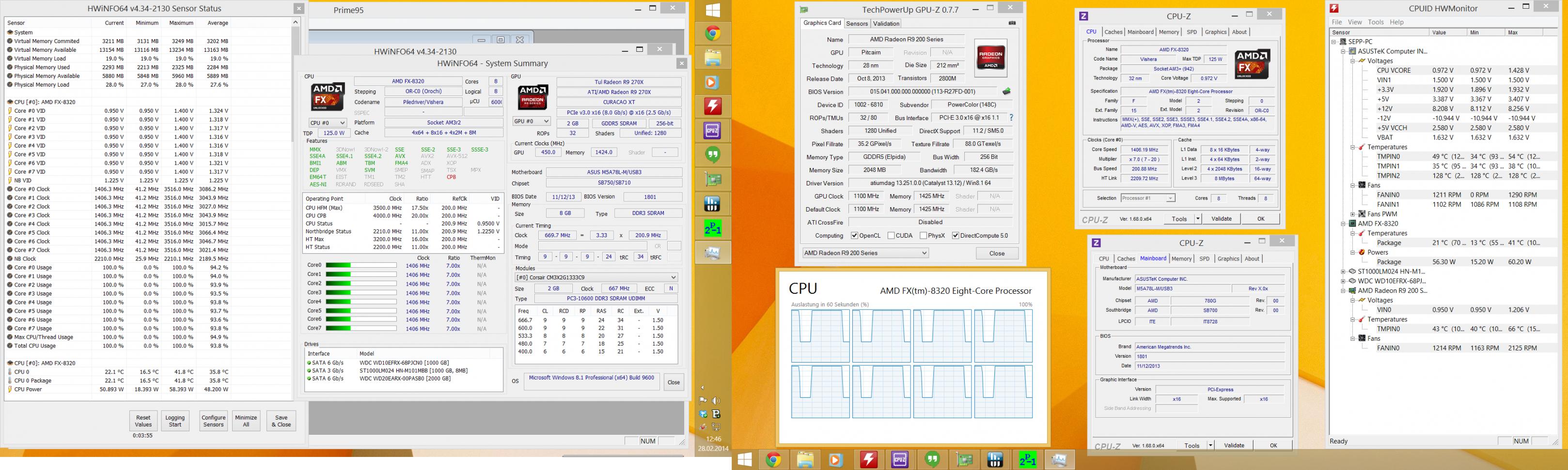Screen dimensions: 1568x470
Task: Click the purple CPU-Z icon on vertical taskbar
Action: pyautogui.click(x=713, y=131)
